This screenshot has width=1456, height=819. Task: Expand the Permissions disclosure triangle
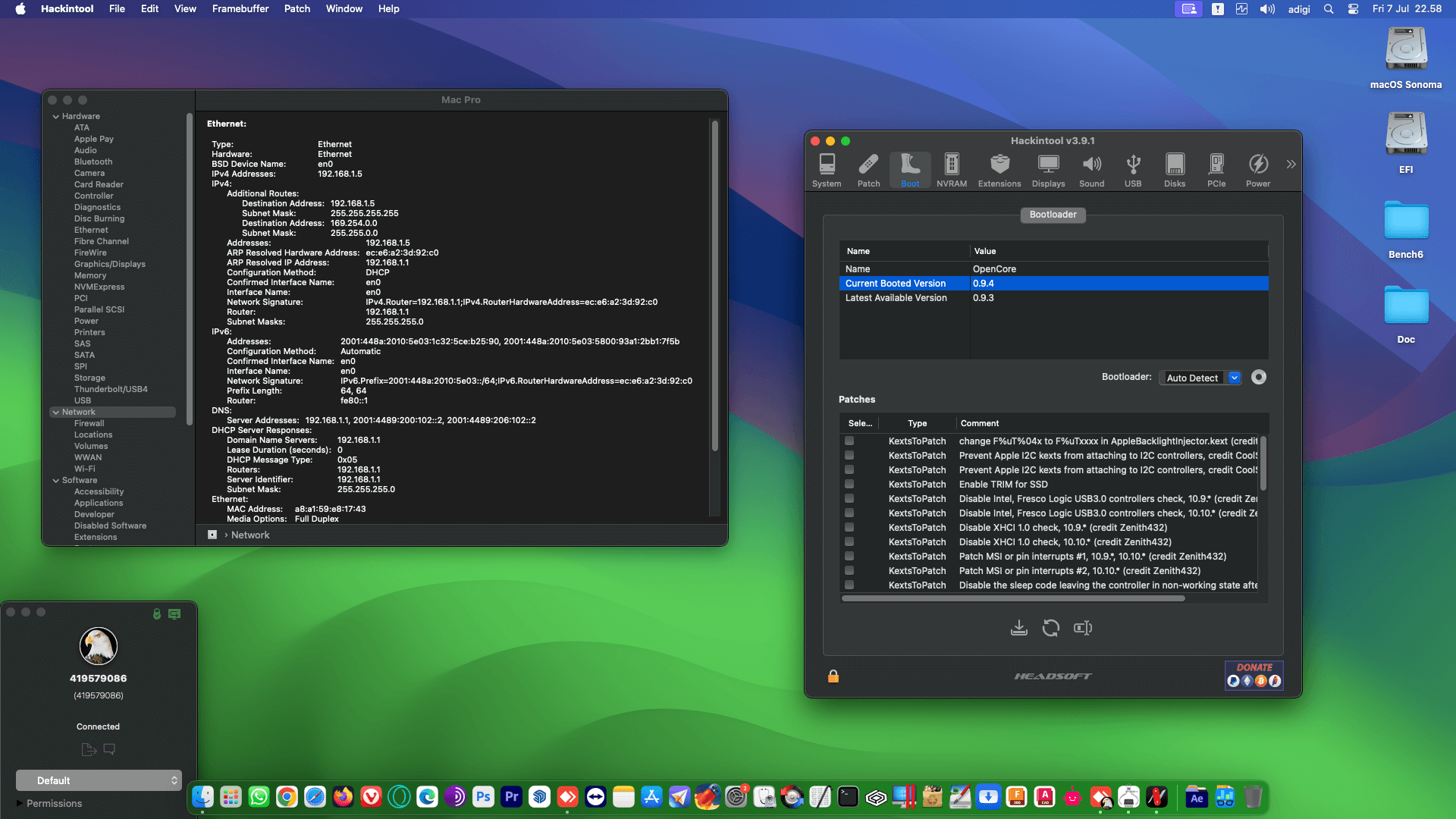(x=20, y=803)
